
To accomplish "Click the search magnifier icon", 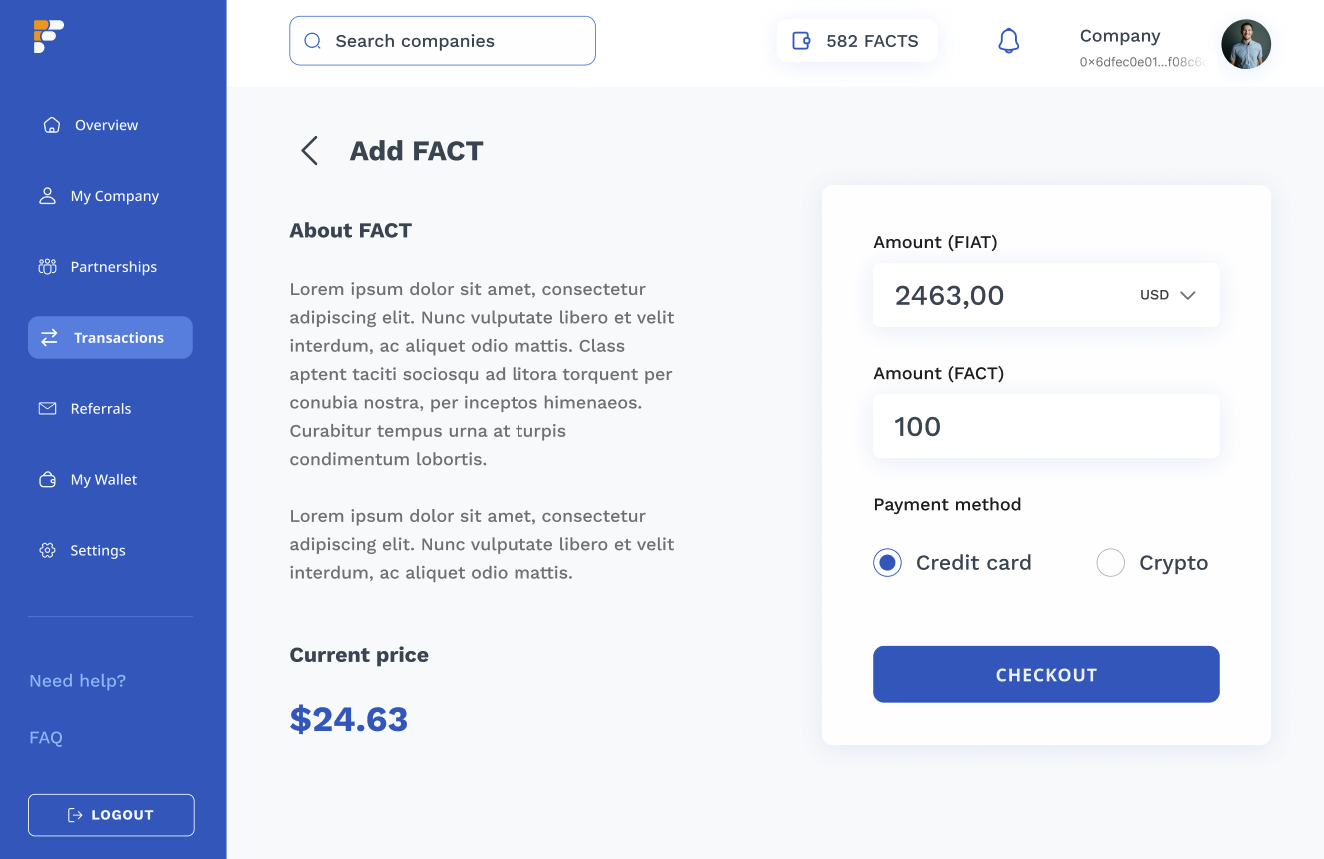I will (x=312, y=41).
